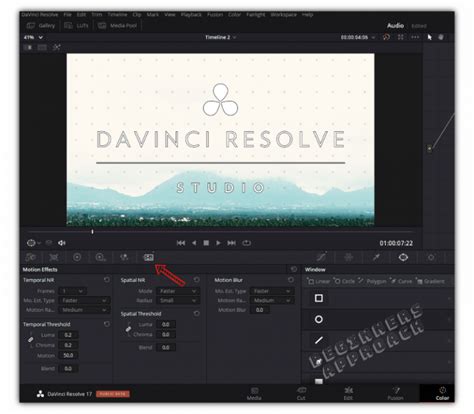Screen dimensions: 474x414
Task: Open the viewer three-dots options menu
Action: click(x=415, y=37)
